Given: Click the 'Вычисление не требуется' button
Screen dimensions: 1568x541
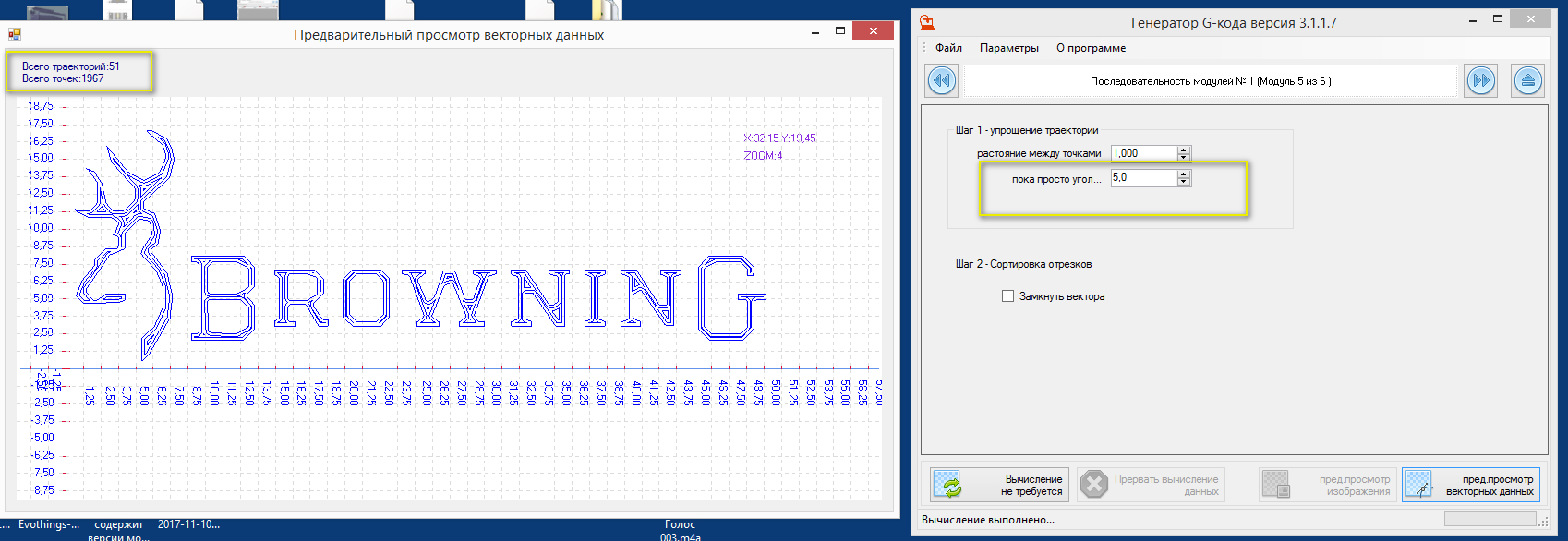Looking at the screenshot, I should 999,485.
